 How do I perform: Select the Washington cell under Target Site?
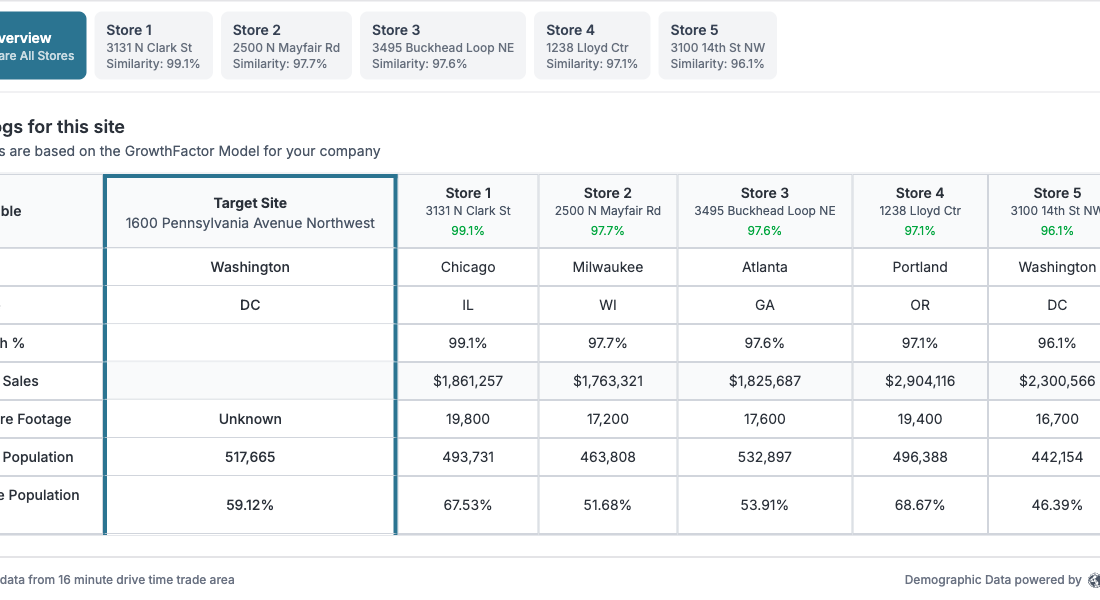(250, 267)
